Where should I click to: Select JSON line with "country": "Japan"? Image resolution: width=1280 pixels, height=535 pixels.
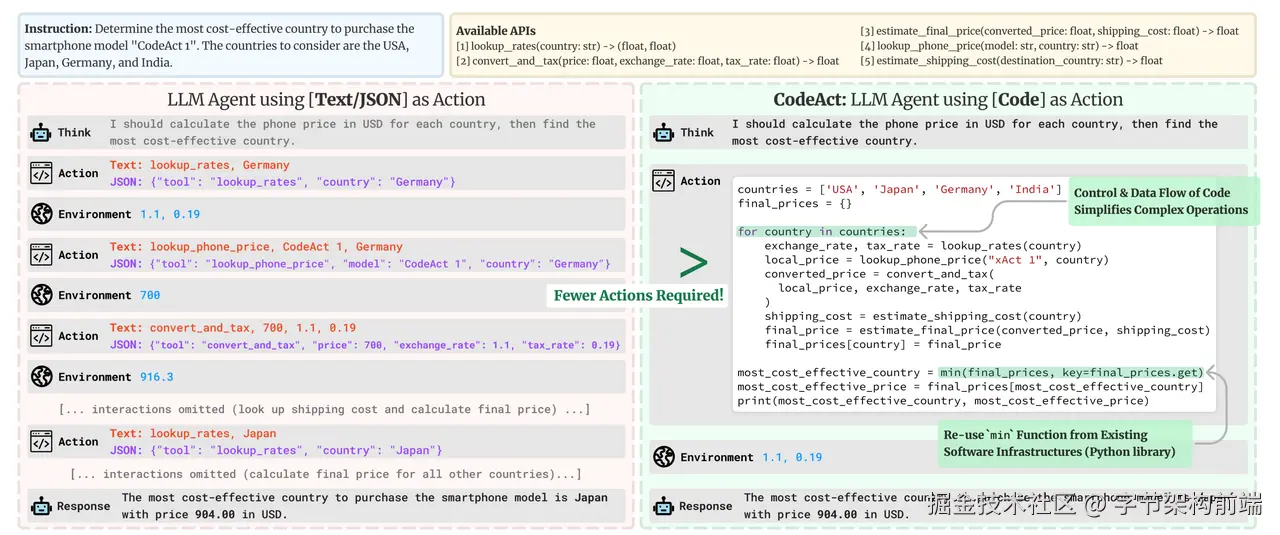276,451
